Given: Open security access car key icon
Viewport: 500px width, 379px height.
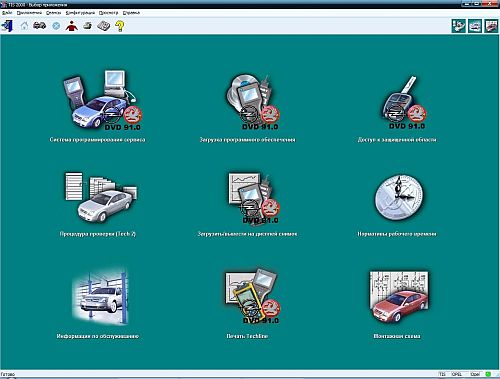Looking at the screenshot, I should [x=403, y=103].
